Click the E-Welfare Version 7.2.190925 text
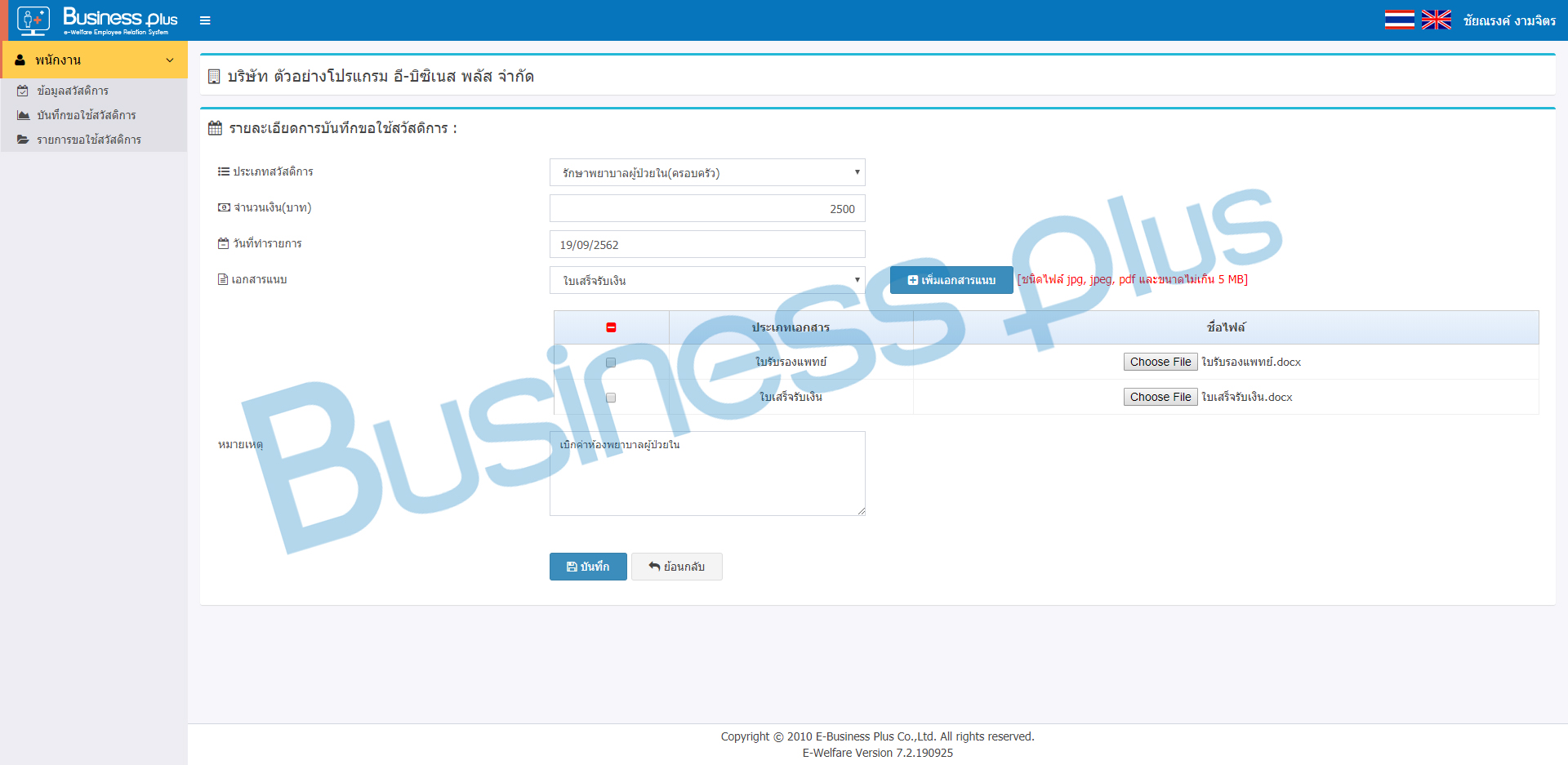This screenshot has height=765, width=1568. pyautogui.click(x=877, y=753)
